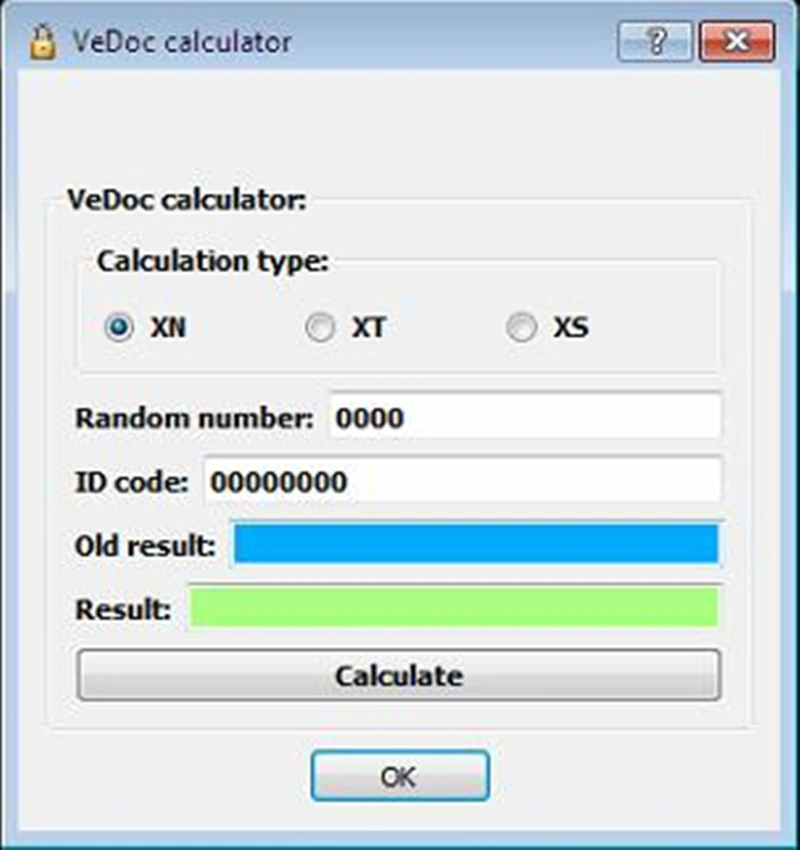The image size is (800, 850).
Task: Click the question mark help button
Action: [x=655, y=43]
